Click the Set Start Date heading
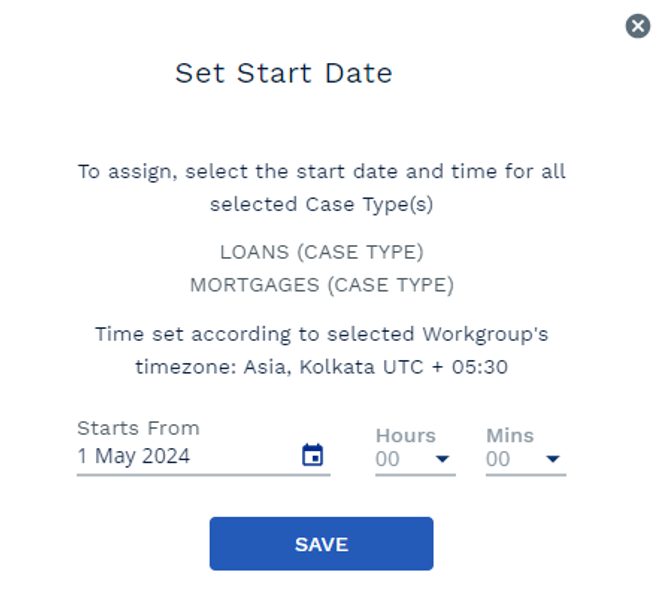Screen dimensions: 660x603 284,73
